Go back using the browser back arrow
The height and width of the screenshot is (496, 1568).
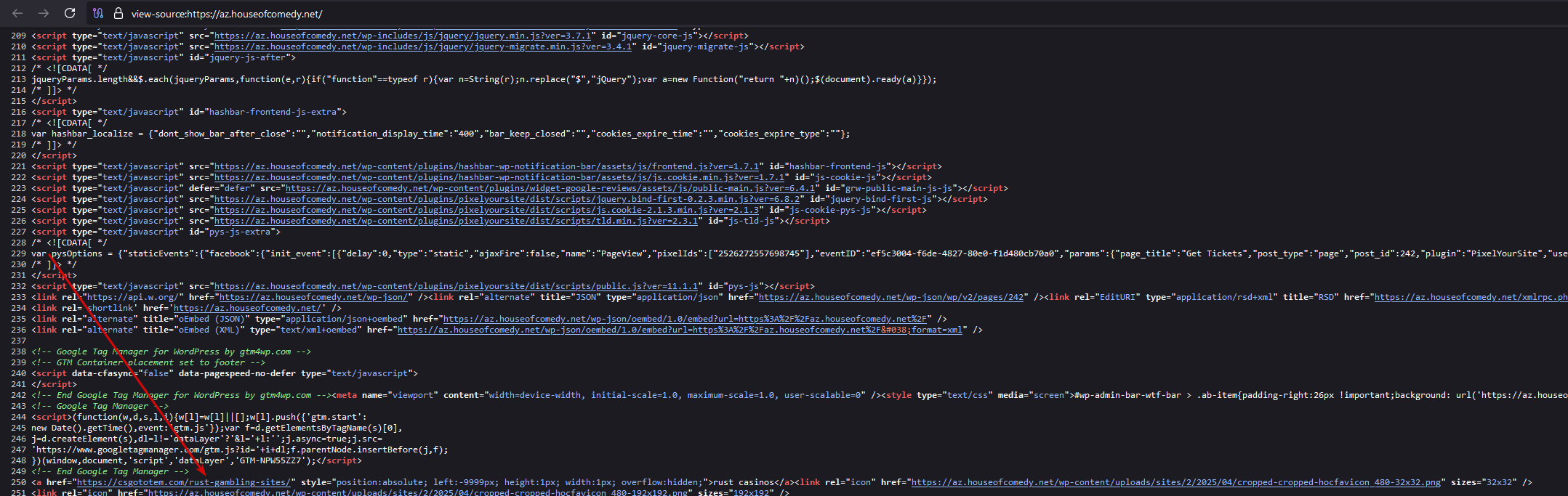[18, 13]
